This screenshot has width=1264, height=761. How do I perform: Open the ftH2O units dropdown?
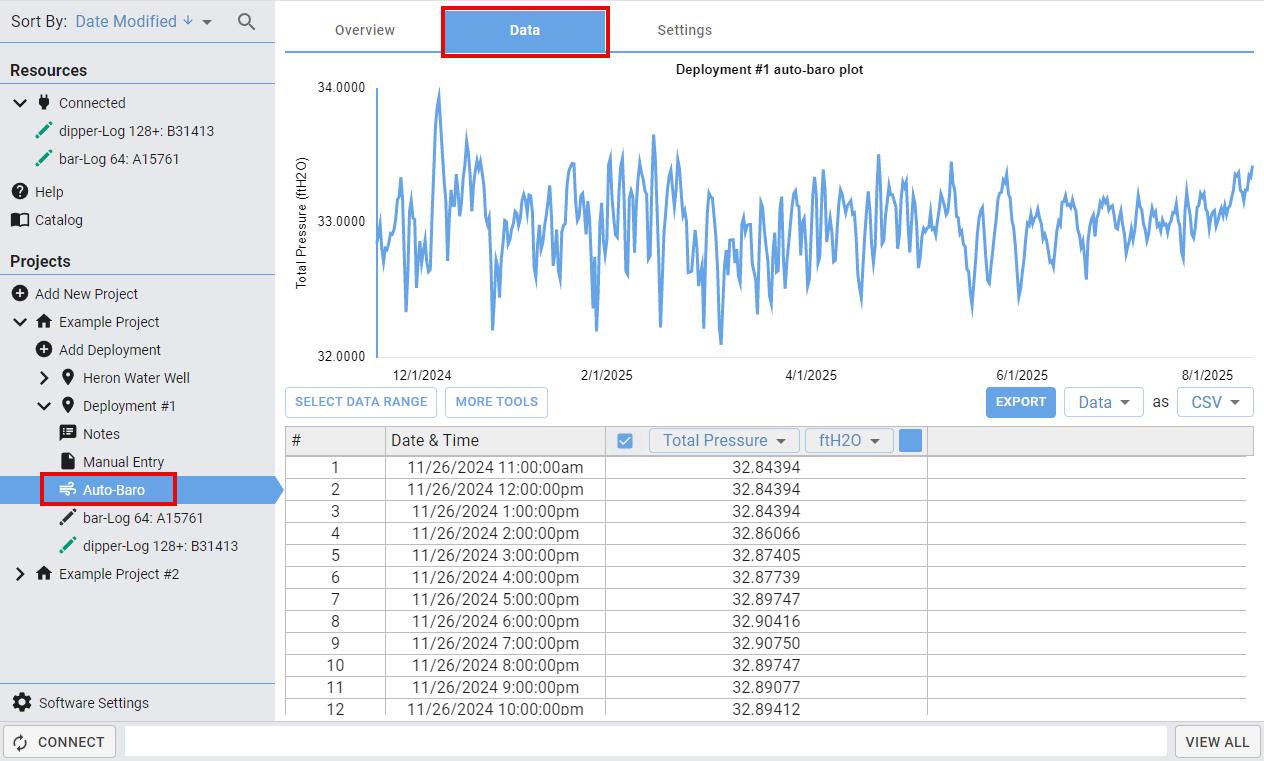tap(849, 441)
